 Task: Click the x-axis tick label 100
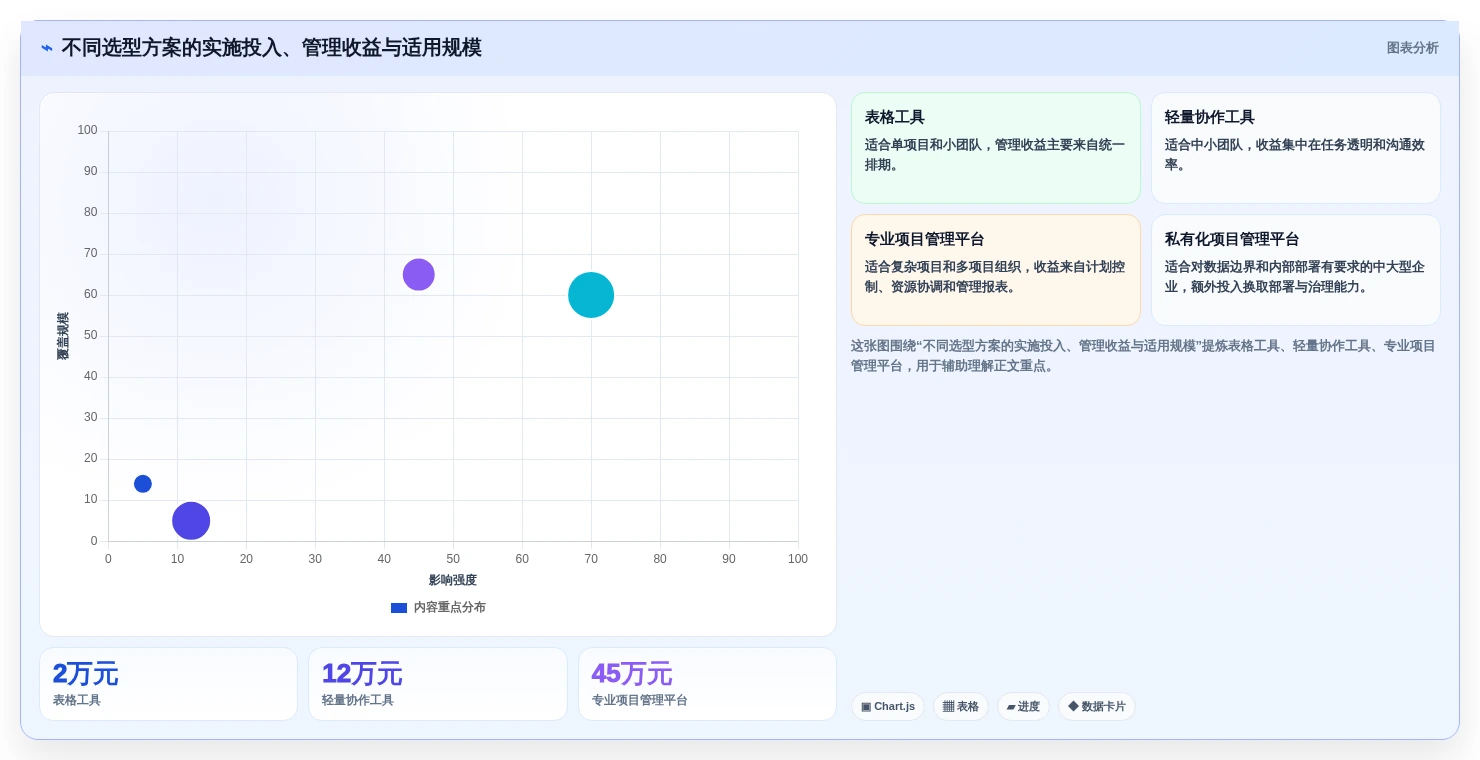pos(798,559)
